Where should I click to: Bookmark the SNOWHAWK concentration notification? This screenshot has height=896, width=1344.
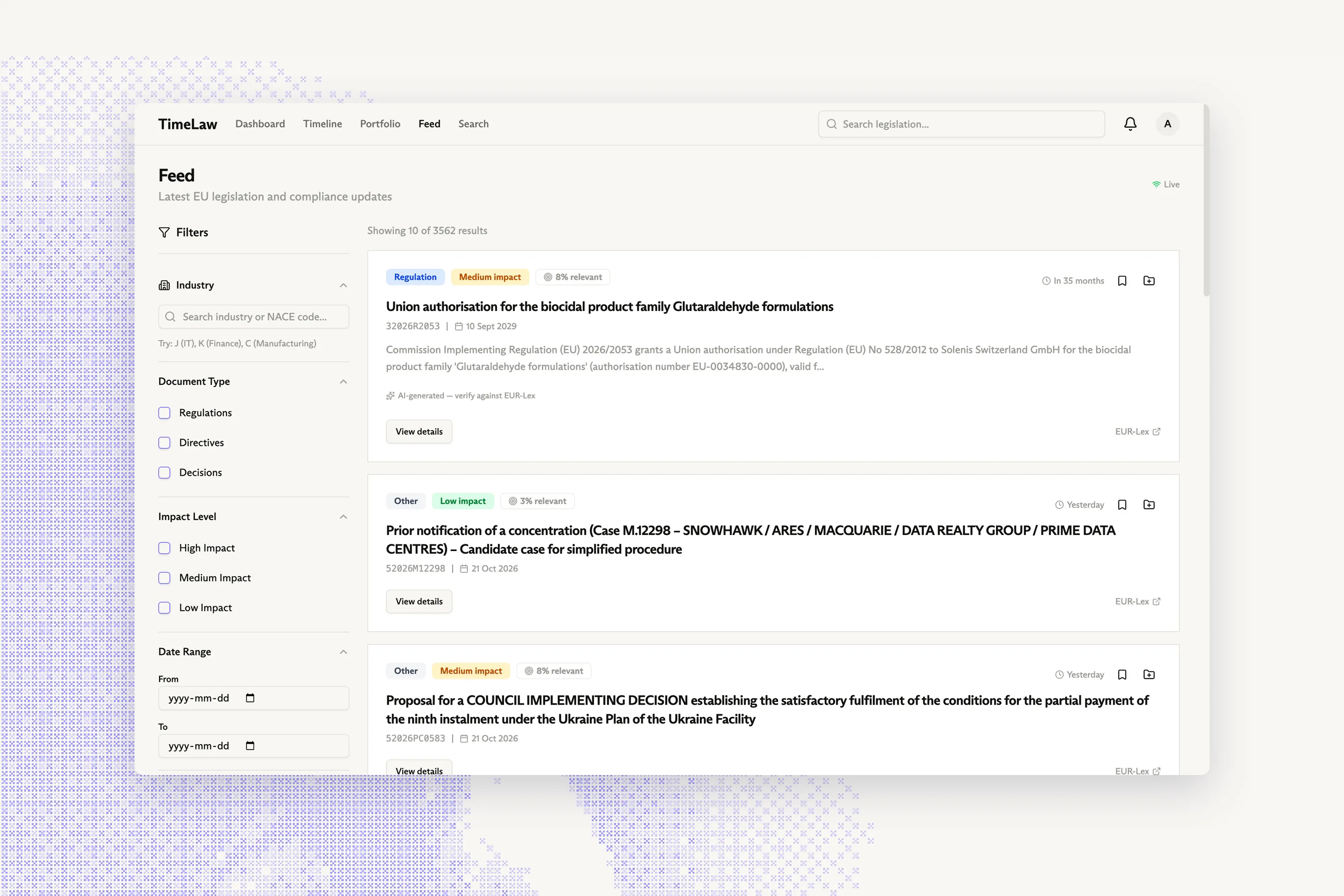1122,504
